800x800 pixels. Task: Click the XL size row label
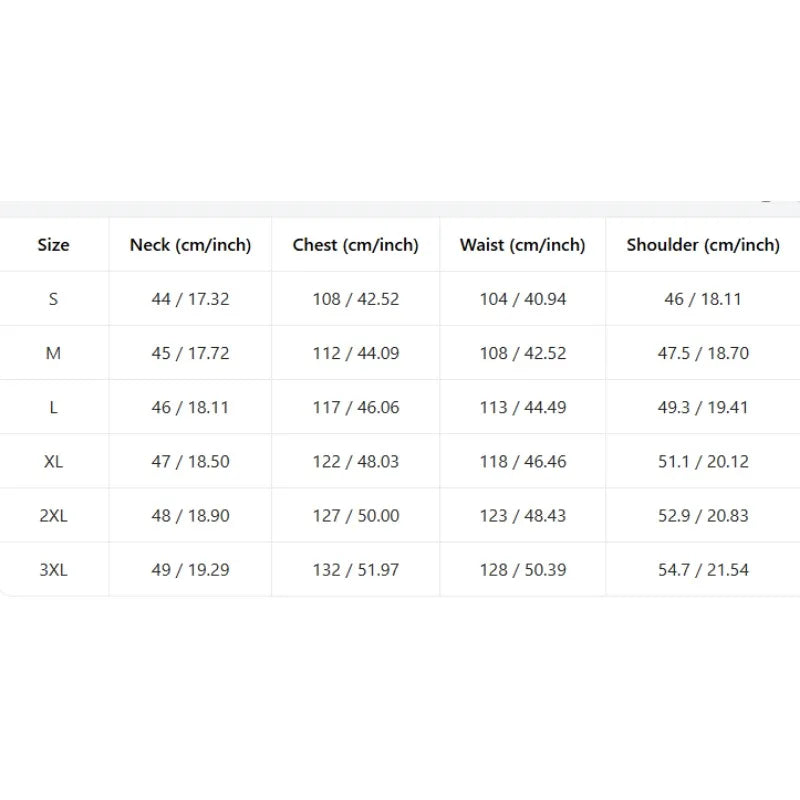(54, 461)
